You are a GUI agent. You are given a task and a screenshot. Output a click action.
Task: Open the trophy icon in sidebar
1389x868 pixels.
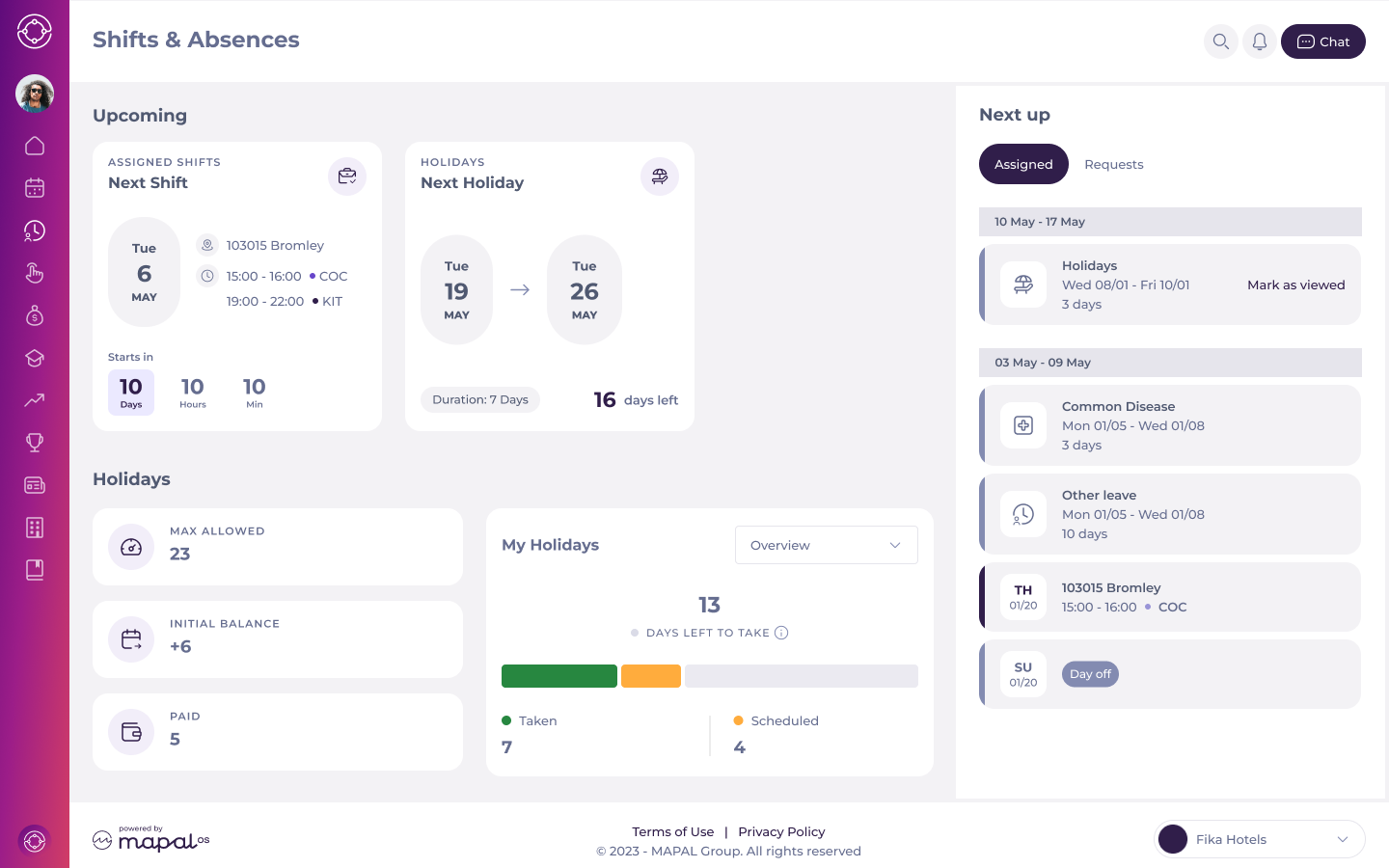(35, 443)
